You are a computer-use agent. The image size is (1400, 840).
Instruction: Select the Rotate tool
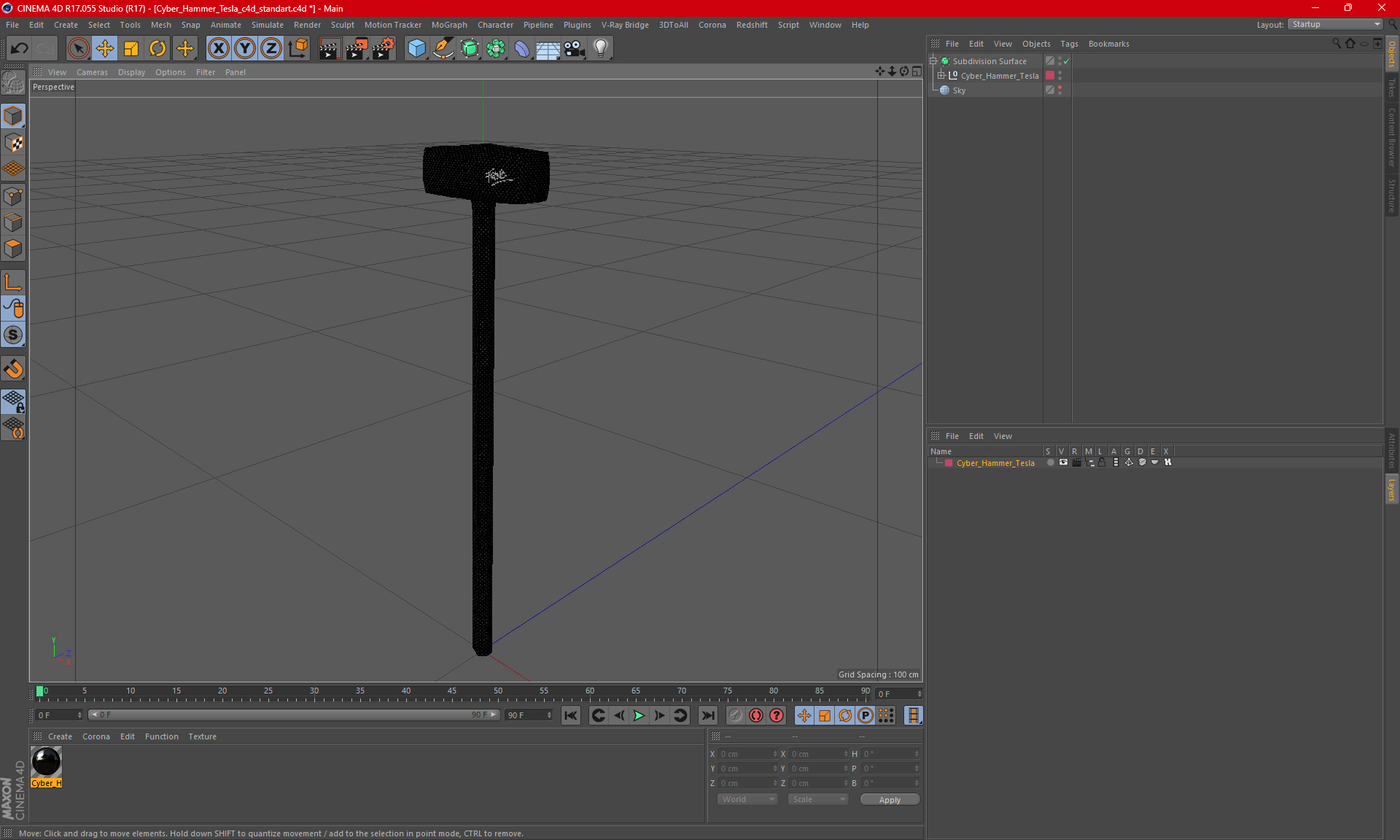click(x=157, y=48)
